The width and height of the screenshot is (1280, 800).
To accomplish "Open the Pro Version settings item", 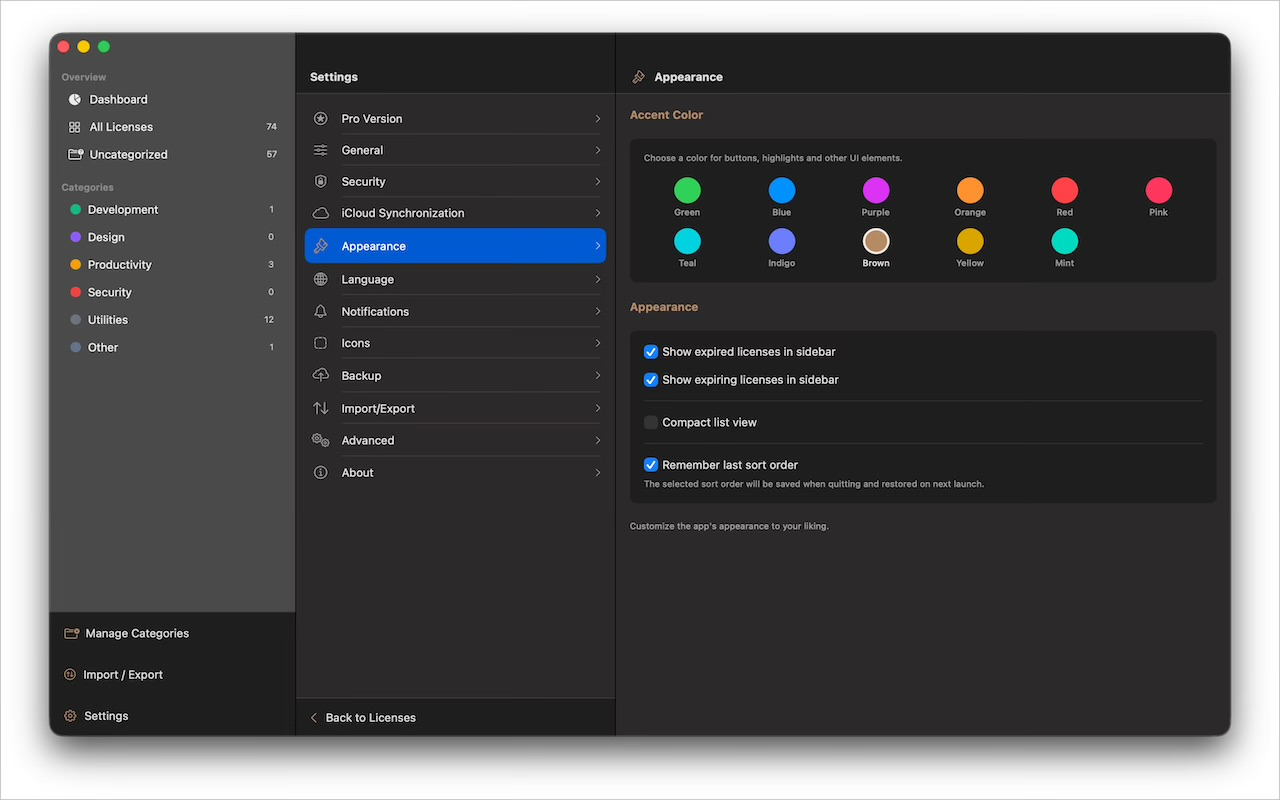I will pos(455,118).
